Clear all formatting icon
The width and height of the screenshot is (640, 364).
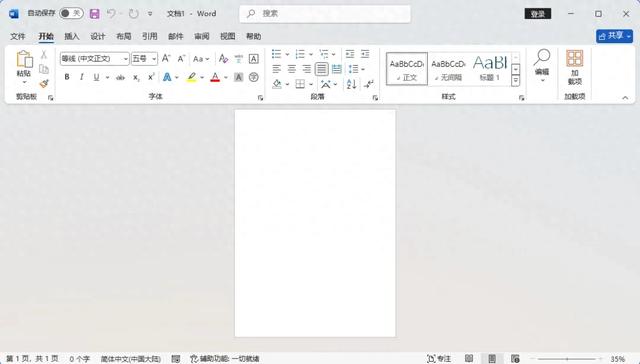(x=223, y=59)
